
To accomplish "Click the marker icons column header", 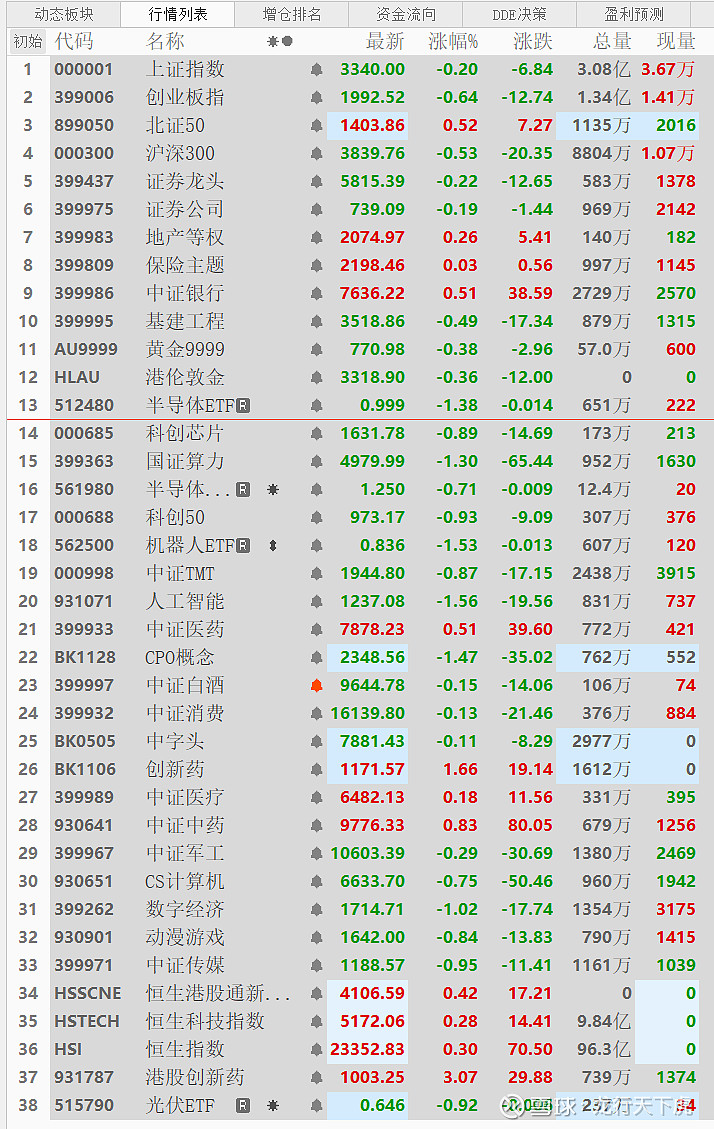I will point(280,42).
